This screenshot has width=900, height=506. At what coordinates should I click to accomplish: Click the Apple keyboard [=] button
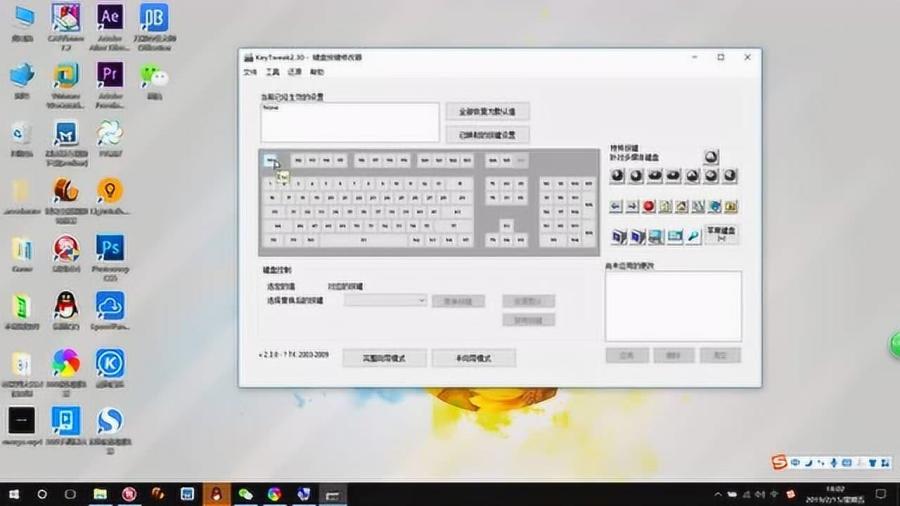click(x=721, y=234)
